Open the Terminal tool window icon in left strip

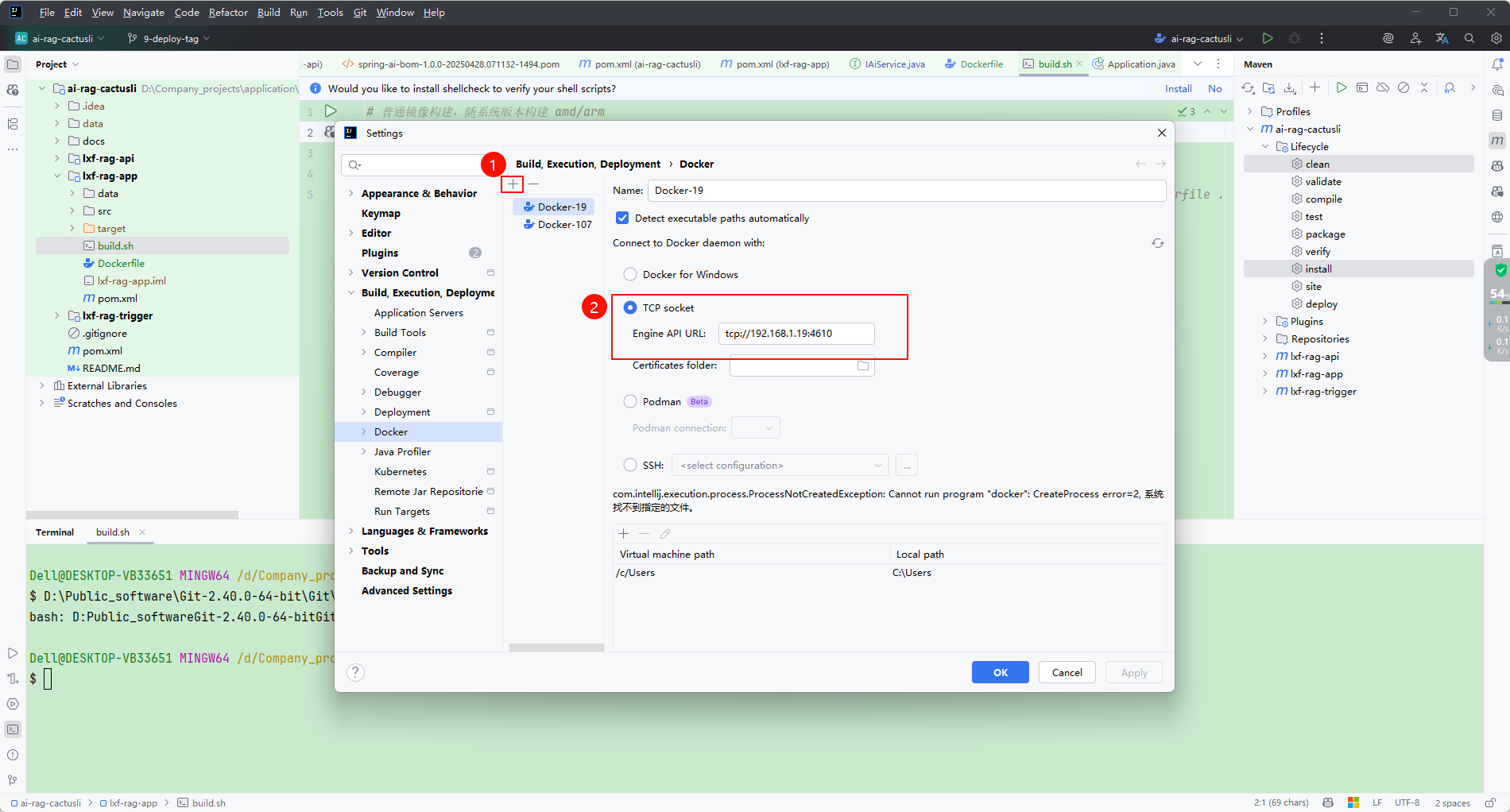click(x=13, y=729)
